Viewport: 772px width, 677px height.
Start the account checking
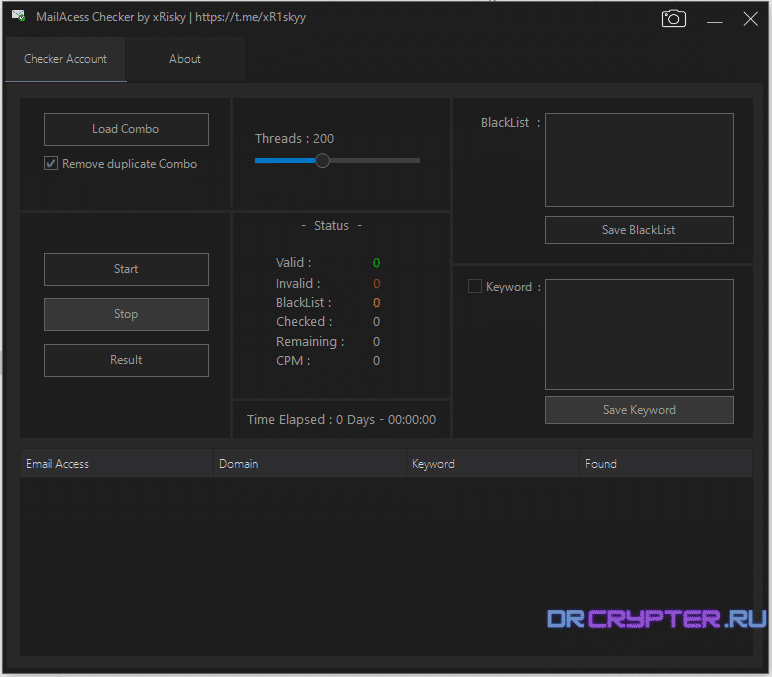(126, 269)
